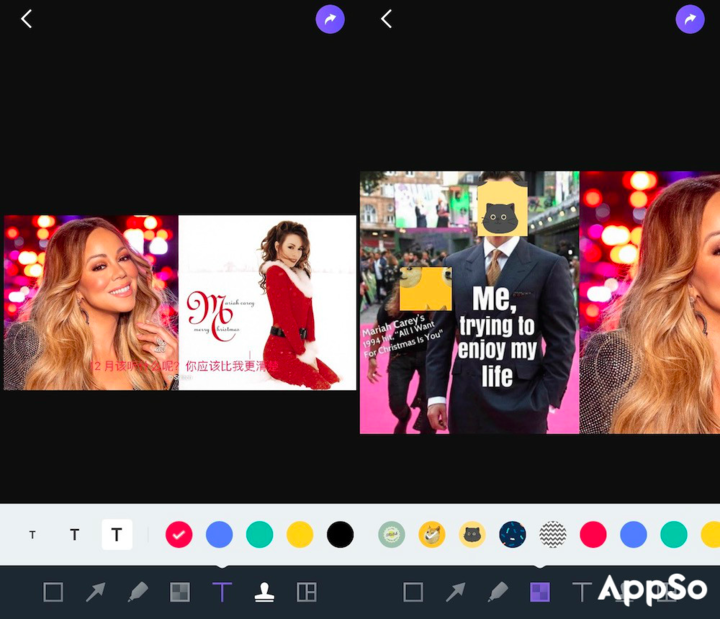This screenshot has width=720, height=619.
Task: Pick black text color
Action: [x=340, y=535]
